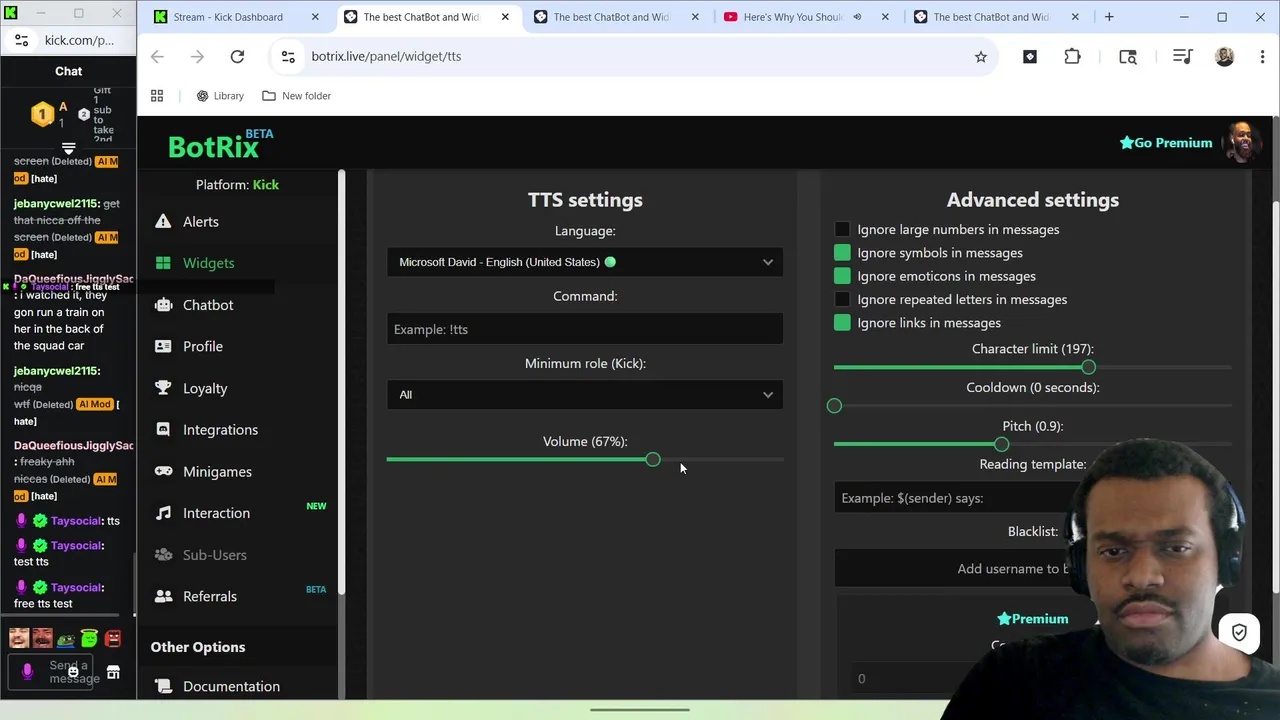Open the Chrome profile avatar
The width and height of the screenshot is (1280, 720).
[1224, 57]
